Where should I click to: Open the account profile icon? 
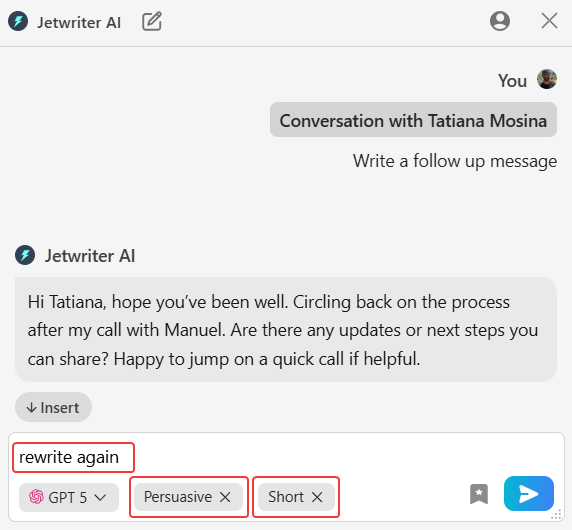click(500, 21)
